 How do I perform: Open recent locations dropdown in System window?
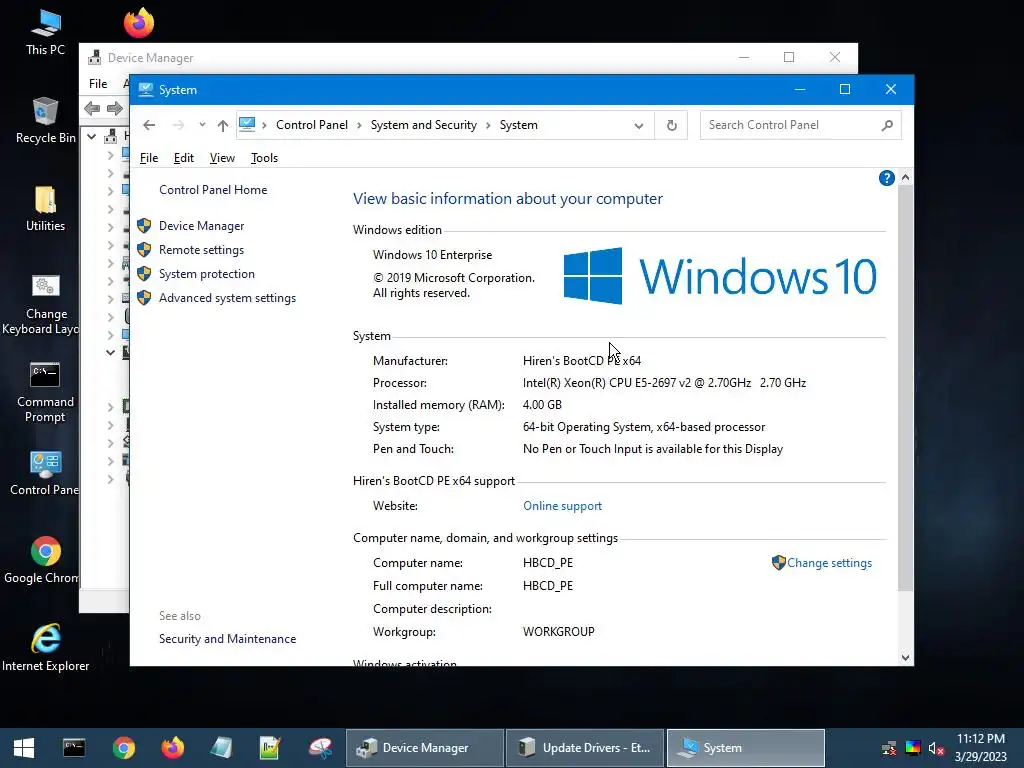202,125
